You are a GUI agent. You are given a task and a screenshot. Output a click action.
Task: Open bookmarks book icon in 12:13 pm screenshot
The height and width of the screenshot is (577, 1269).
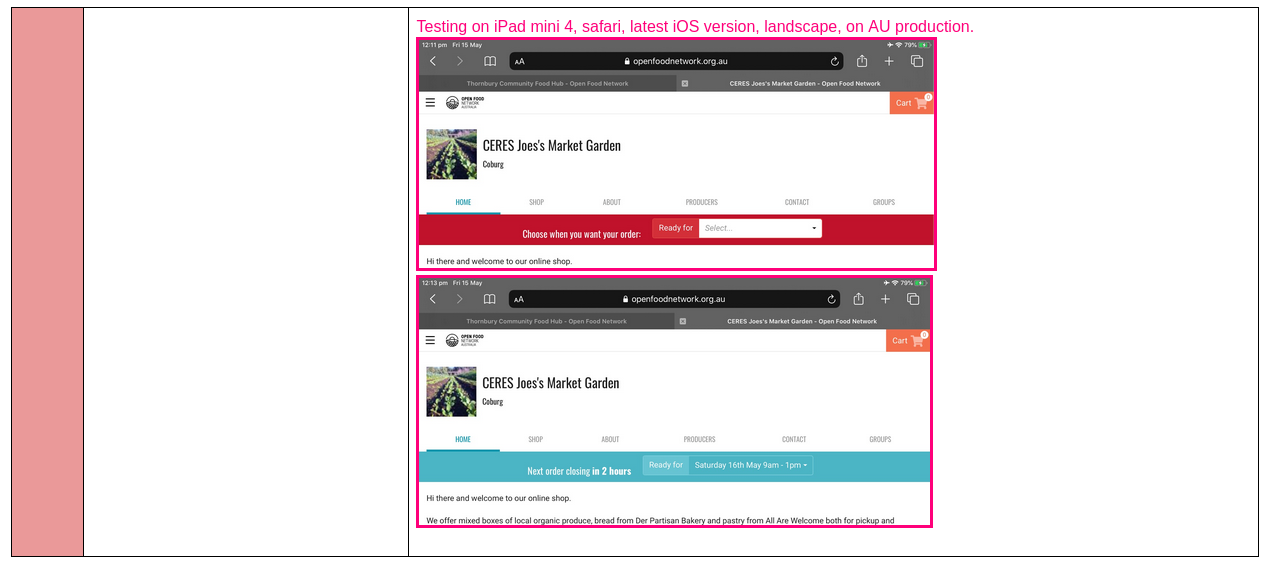pos(489,299)
